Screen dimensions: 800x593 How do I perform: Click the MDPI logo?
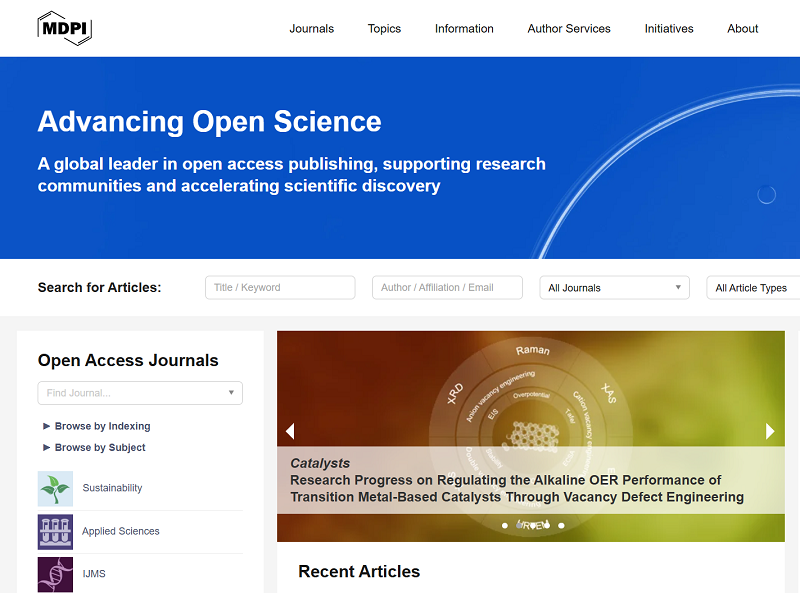(65, 29)
